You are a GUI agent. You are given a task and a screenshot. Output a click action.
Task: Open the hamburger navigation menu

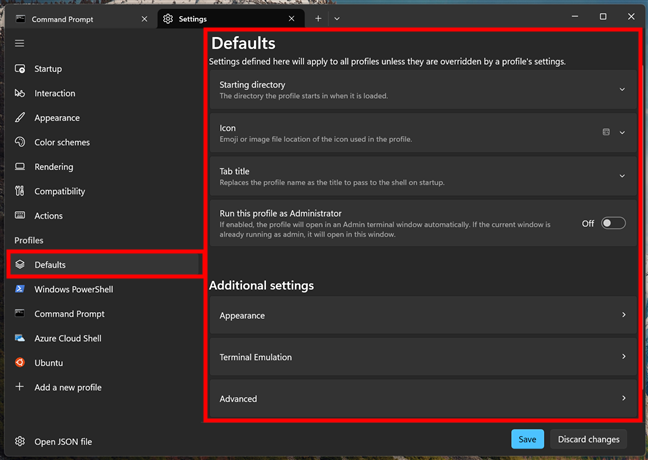point(19,43)
